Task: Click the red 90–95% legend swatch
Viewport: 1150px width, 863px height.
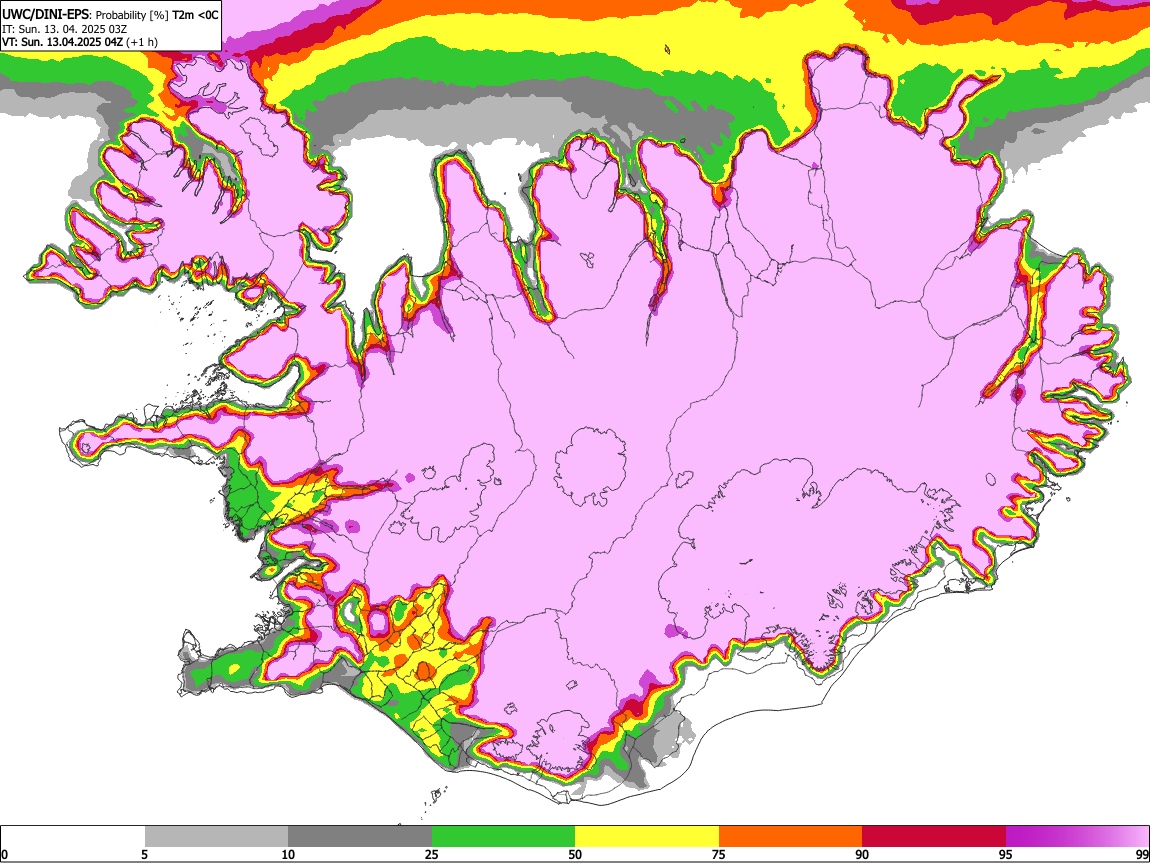Action: (x=934, y=836)
